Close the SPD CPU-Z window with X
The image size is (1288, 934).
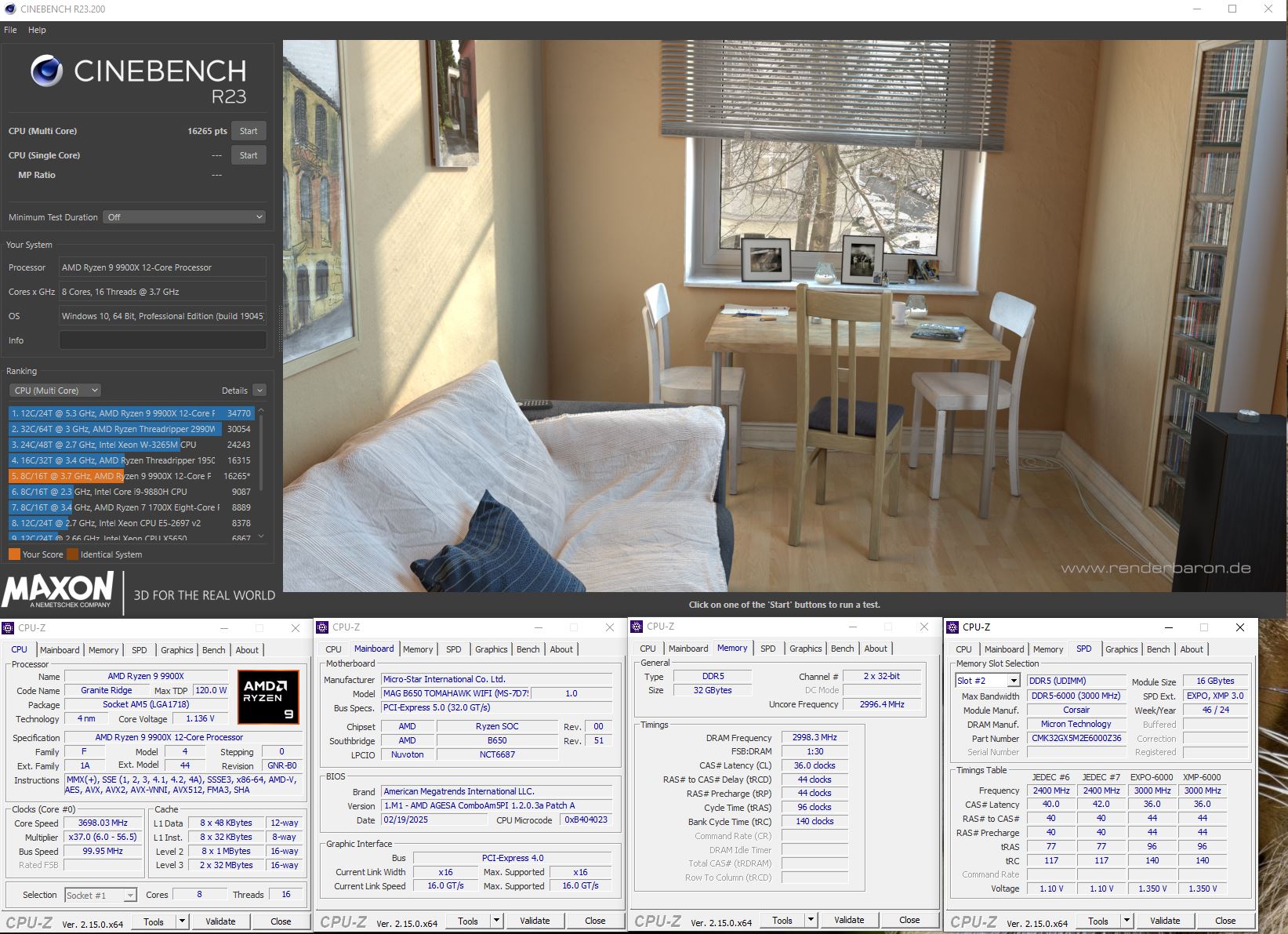click(1240, 627)
